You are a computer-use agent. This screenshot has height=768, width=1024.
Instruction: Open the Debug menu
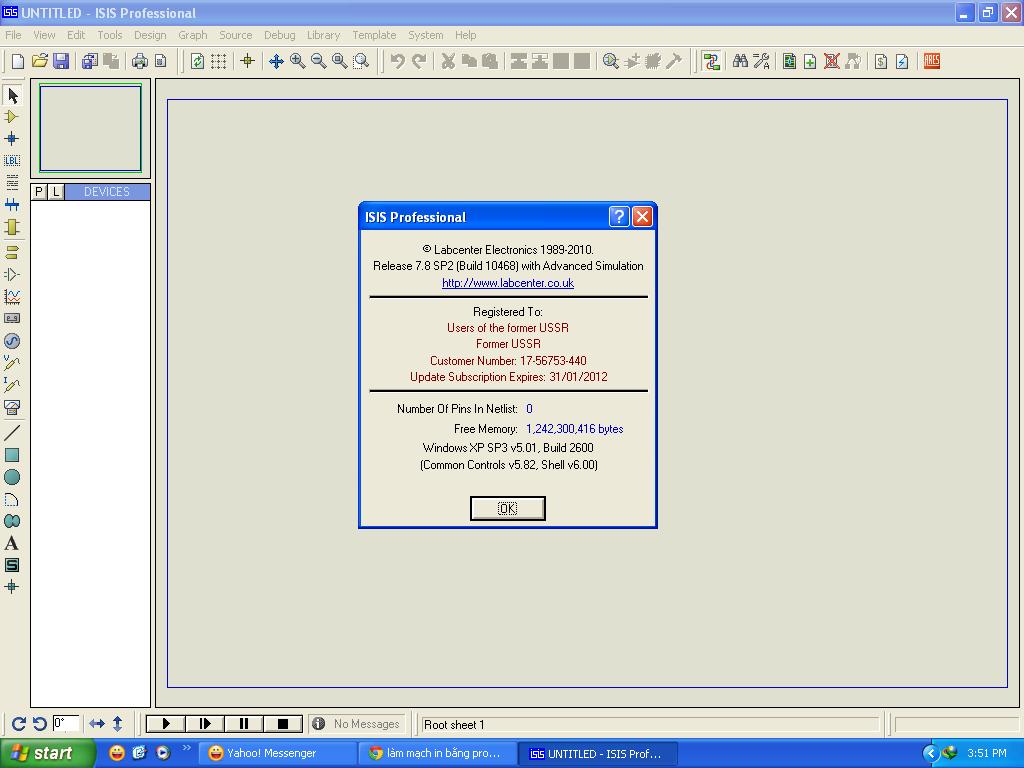[279, 35]
